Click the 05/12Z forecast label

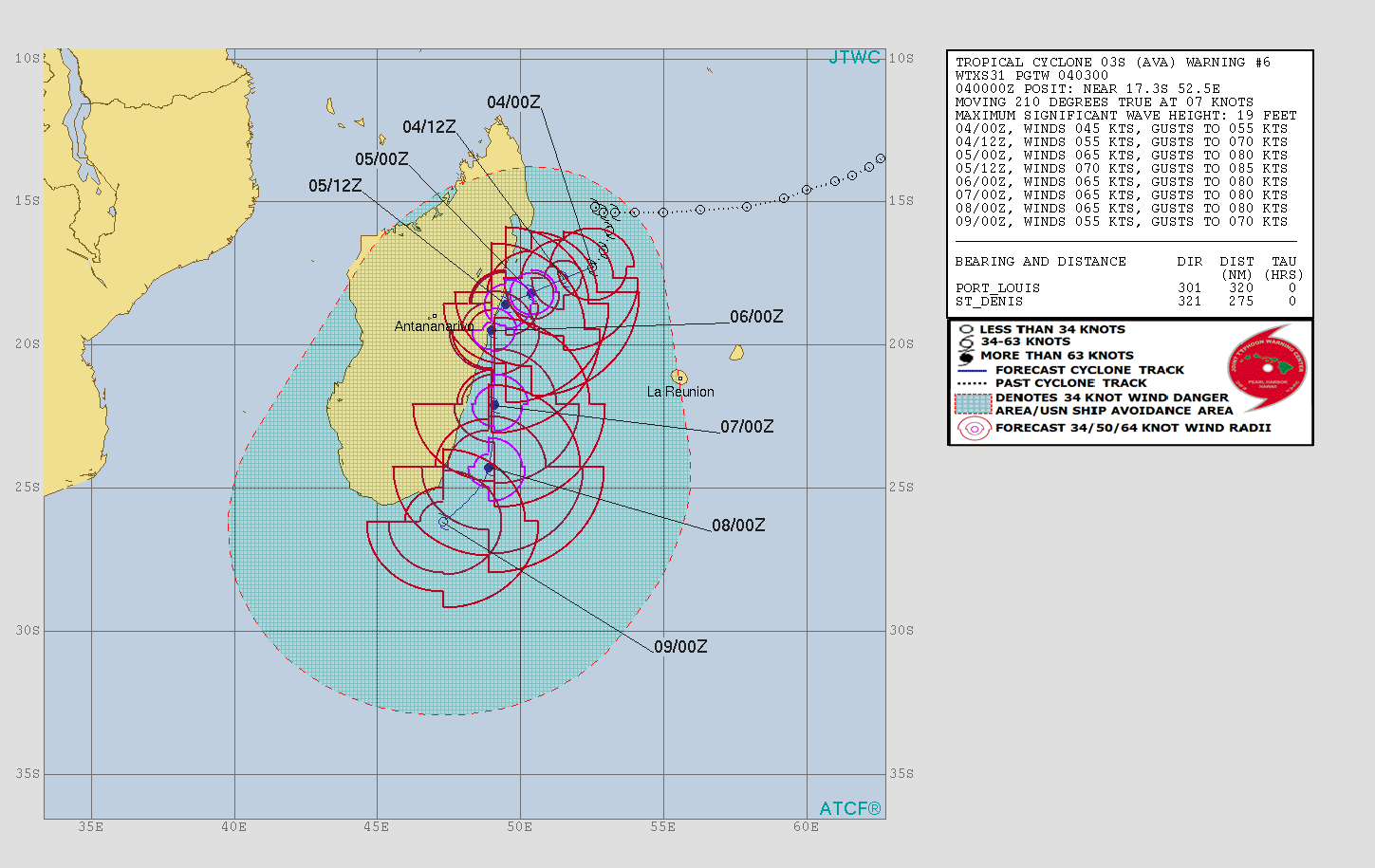coord(335,186)
